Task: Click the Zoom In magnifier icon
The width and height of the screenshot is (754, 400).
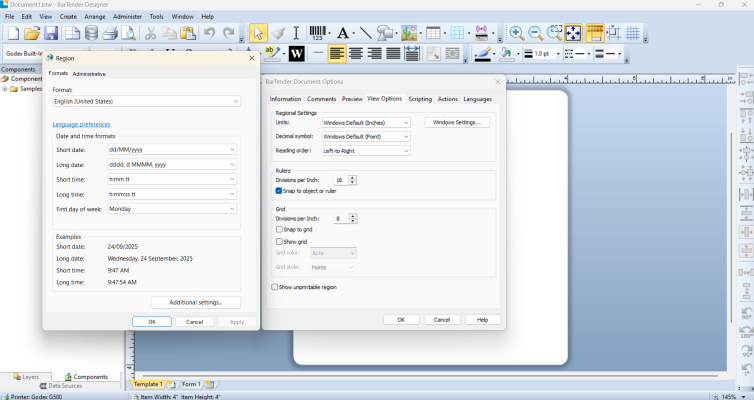Action: point(516,33)
